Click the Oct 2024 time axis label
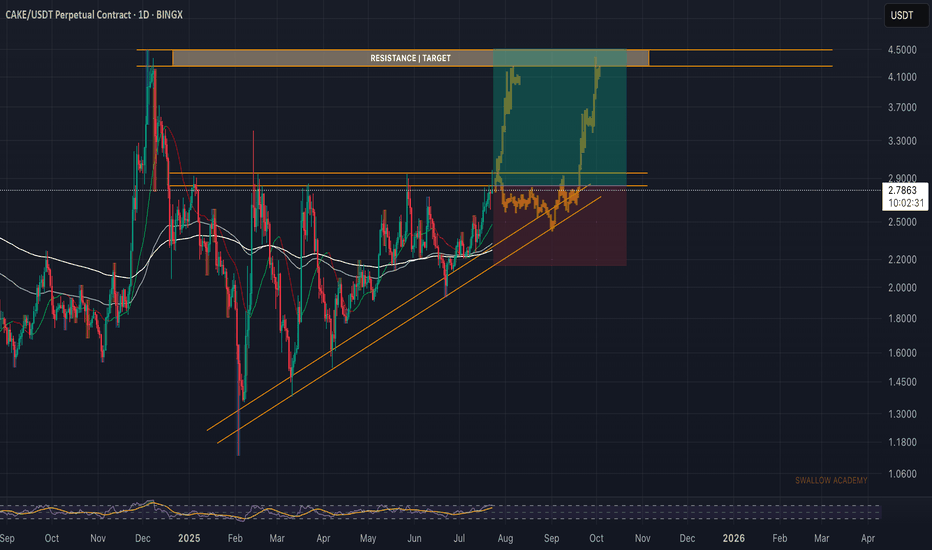 (x=52, y=538)
